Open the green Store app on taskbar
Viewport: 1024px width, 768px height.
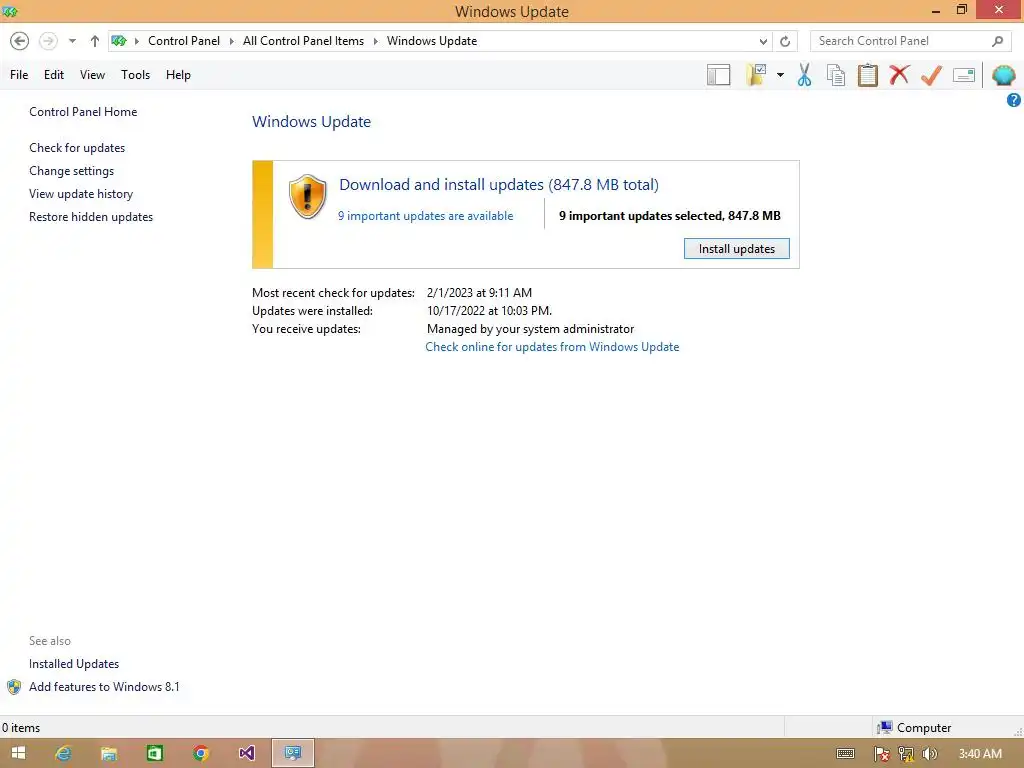click(155, 753)
